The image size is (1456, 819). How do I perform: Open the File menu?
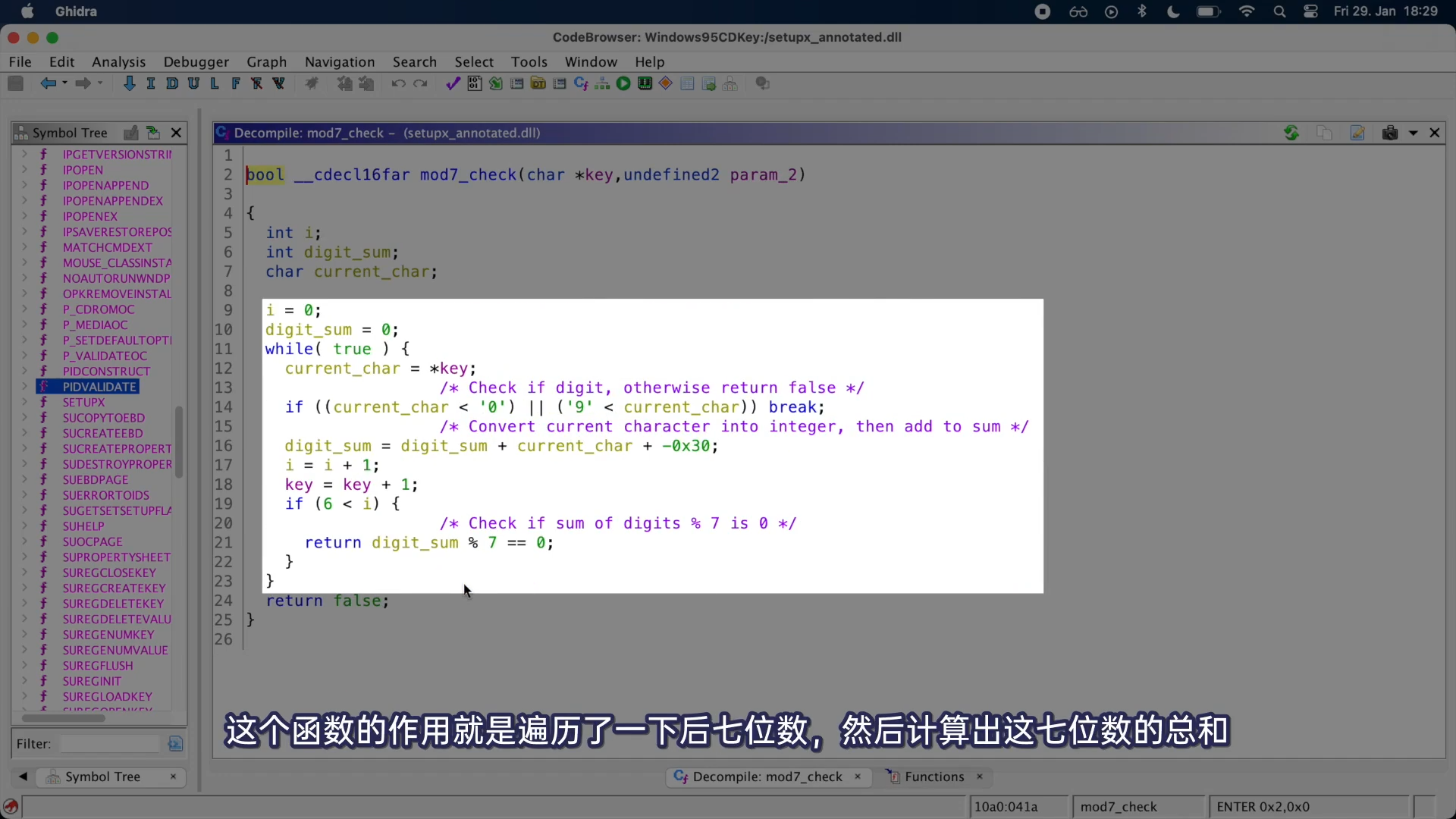pos(20,61)
